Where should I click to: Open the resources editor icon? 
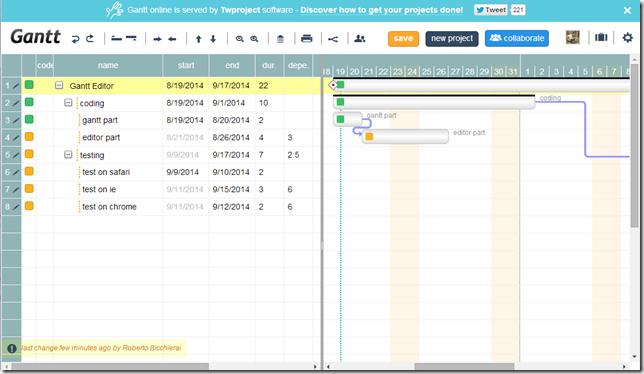click(x=360, y=39)
